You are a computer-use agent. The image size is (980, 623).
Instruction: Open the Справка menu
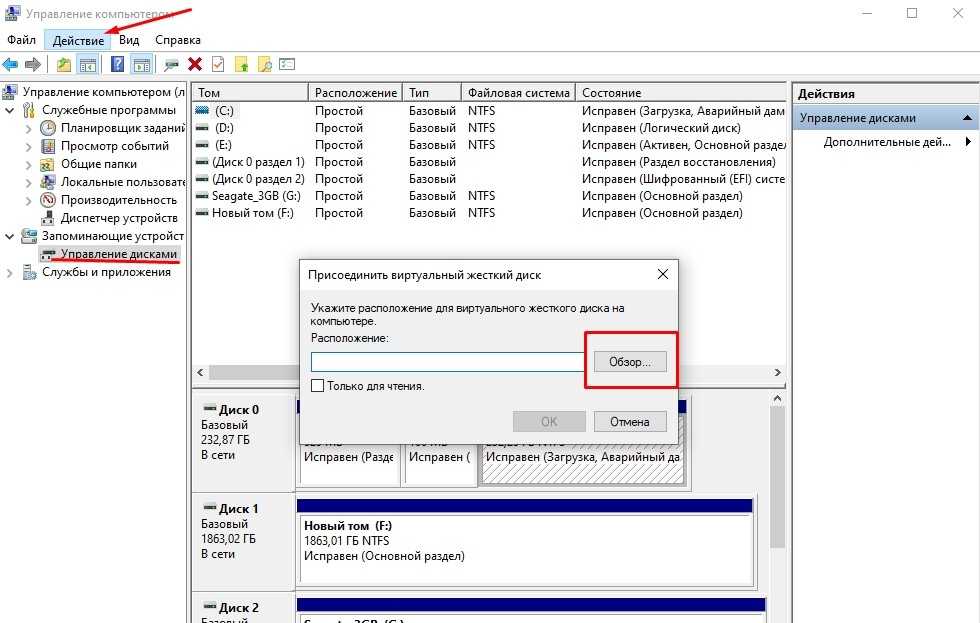(x=178, y=40)
